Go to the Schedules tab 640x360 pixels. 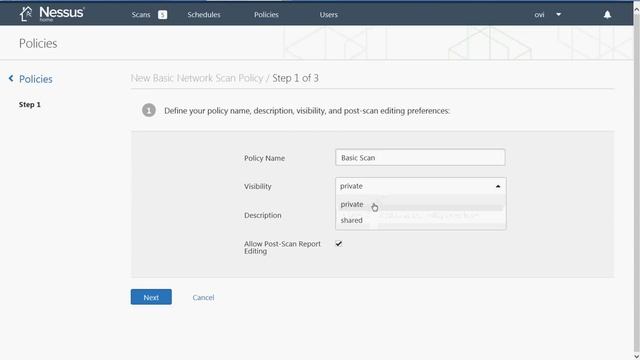[204, 15]
